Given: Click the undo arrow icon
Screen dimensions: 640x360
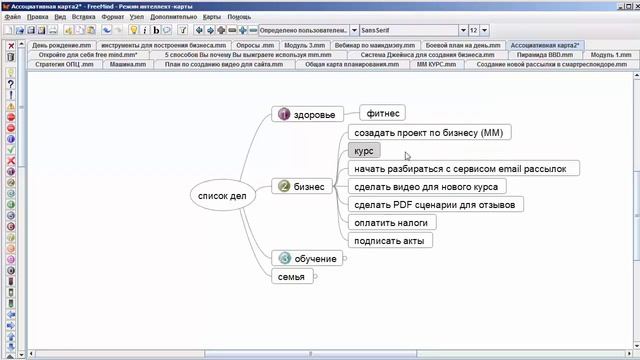Looking at the screenshot, I should 107,30.
